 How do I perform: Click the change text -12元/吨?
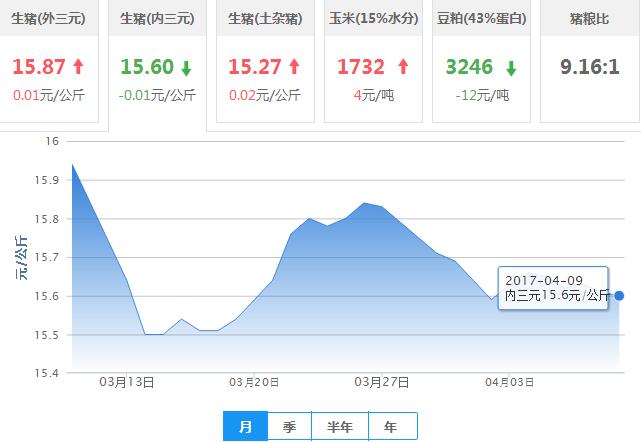482,95
